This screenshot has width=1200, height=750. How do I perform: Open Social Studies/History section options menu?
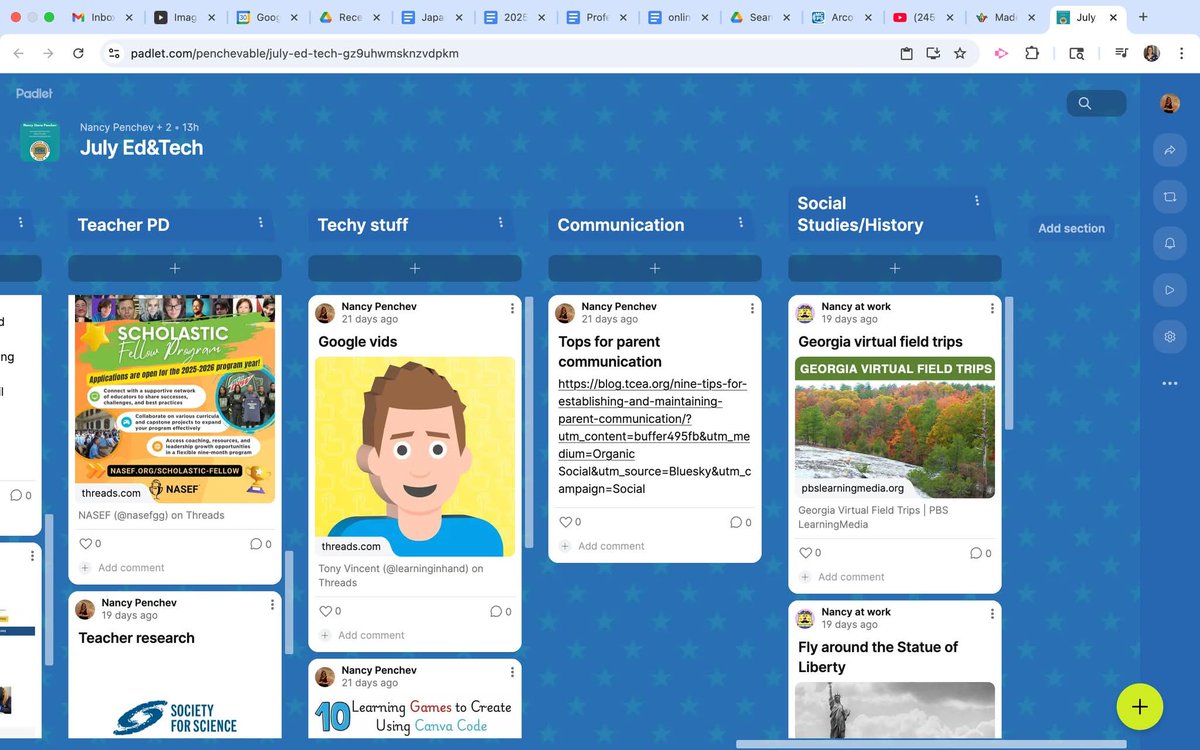tap(977, 201)
